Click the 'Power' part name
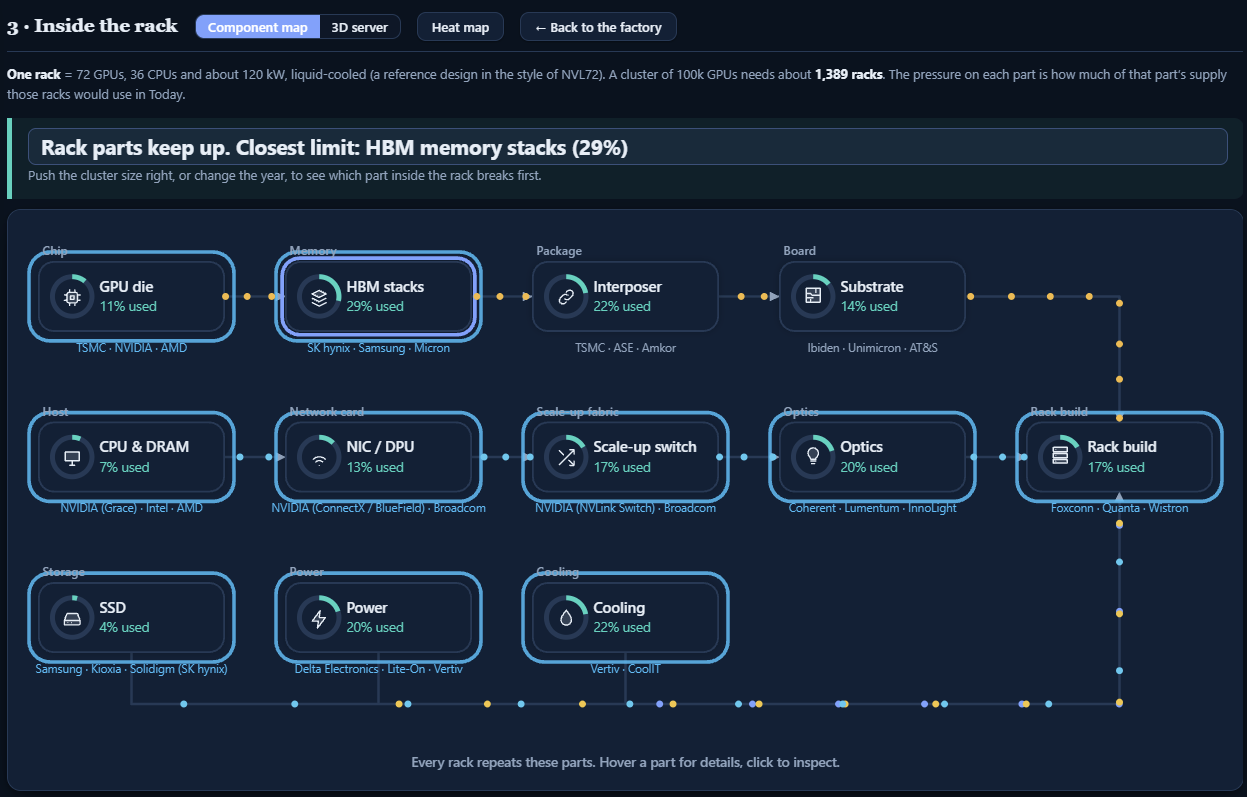 coord(367,608)
